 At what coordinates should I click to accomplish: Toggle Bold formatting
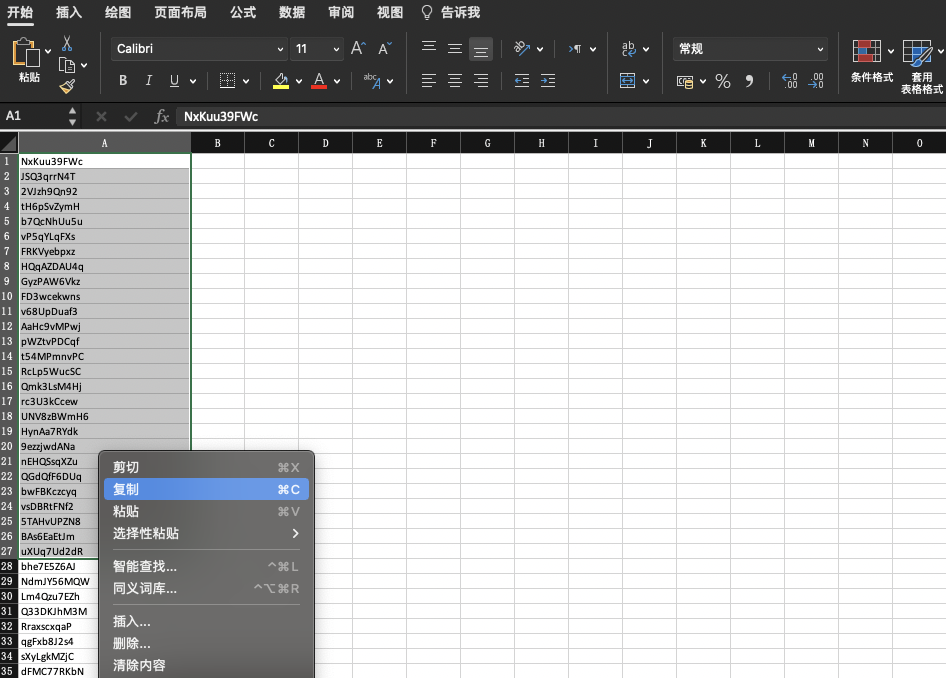tap(123, 81)
